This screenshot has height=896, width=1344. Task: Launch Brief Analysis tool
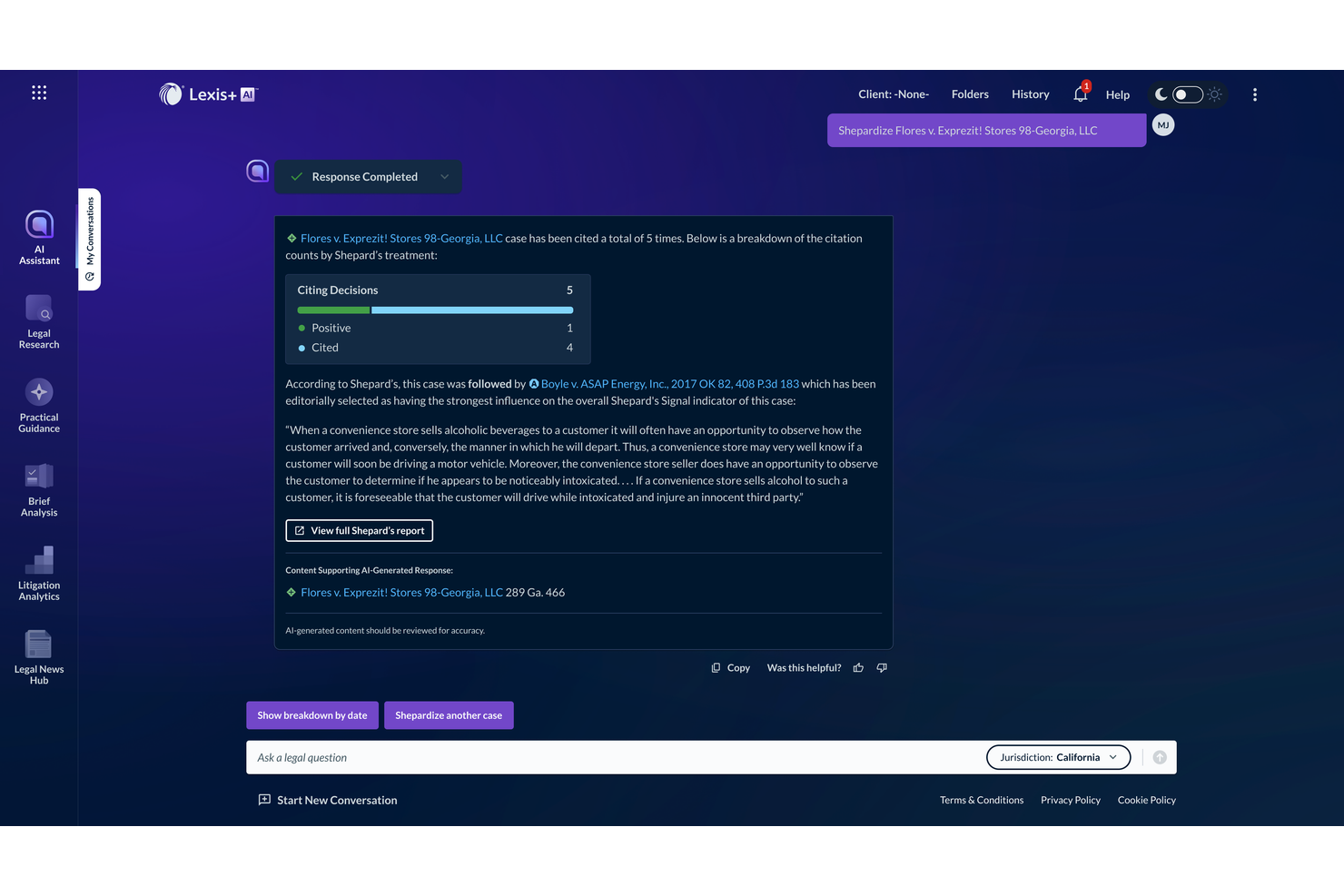point(38,487)
